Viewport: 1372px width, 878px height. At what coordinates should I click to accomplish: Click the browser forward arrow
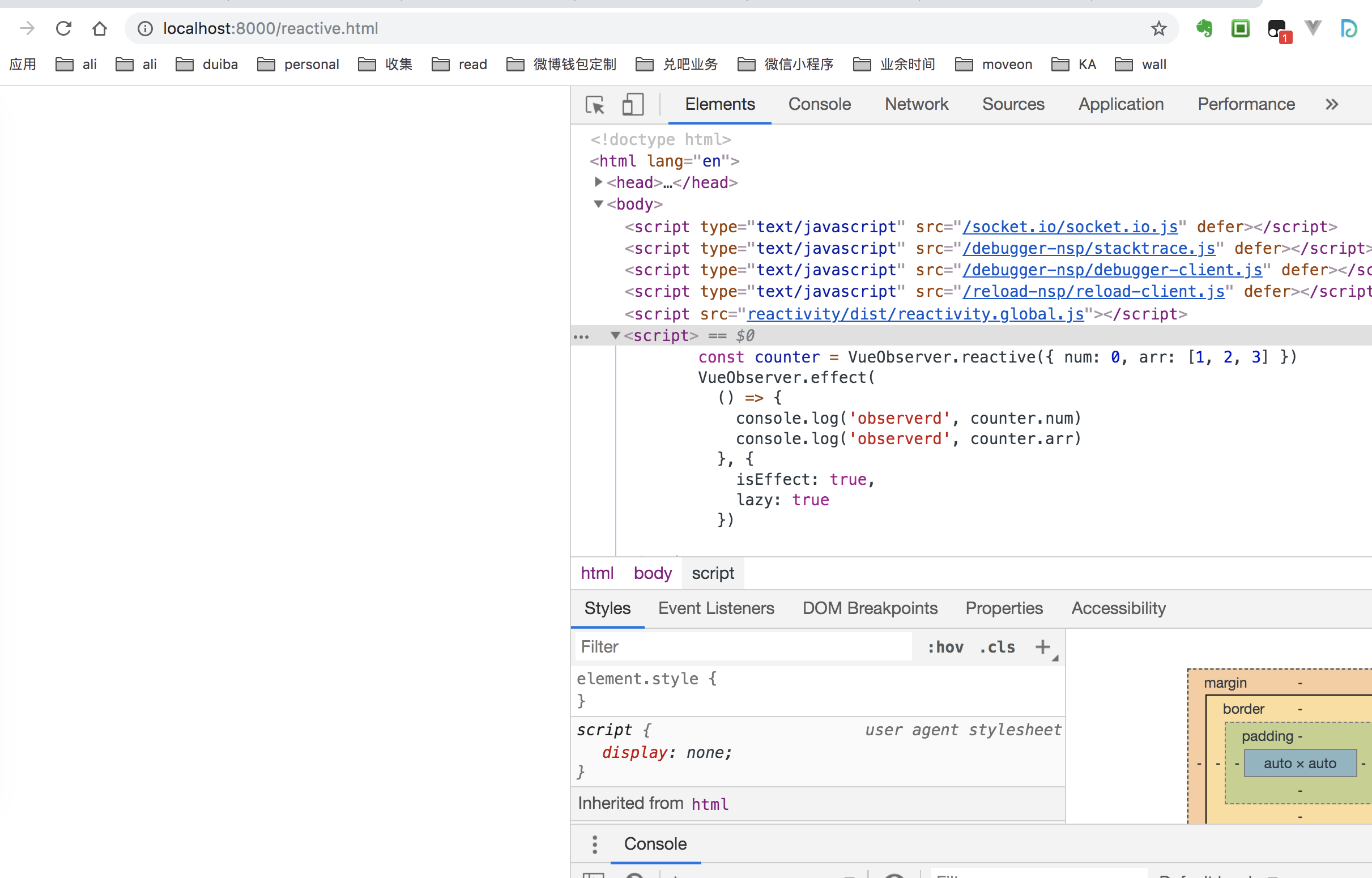(x=27, y=28)
